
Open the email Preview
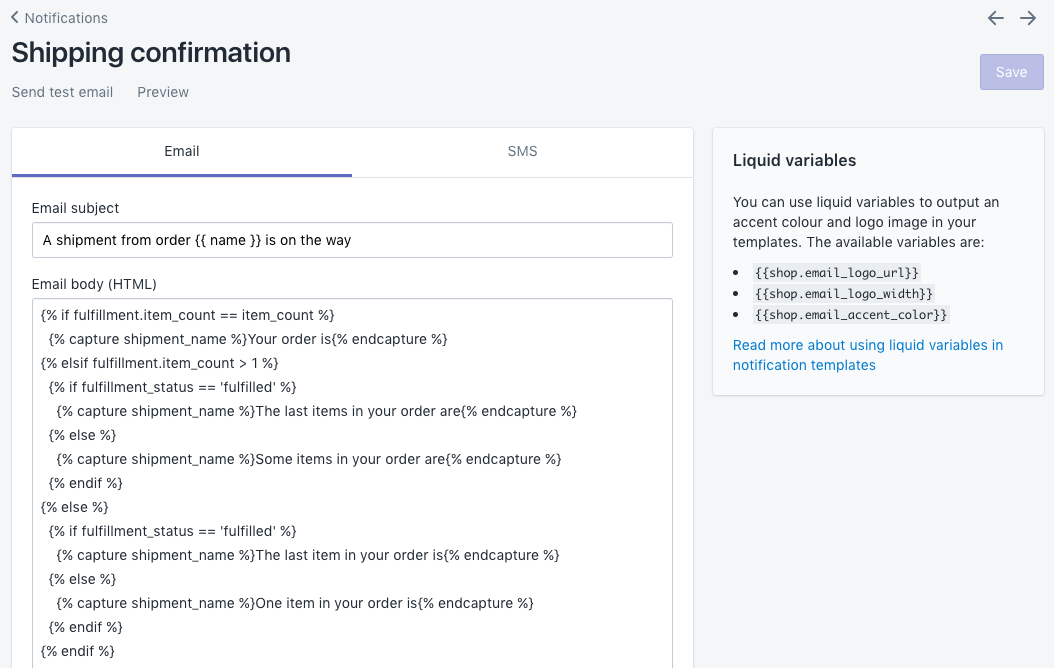(163, 92)
